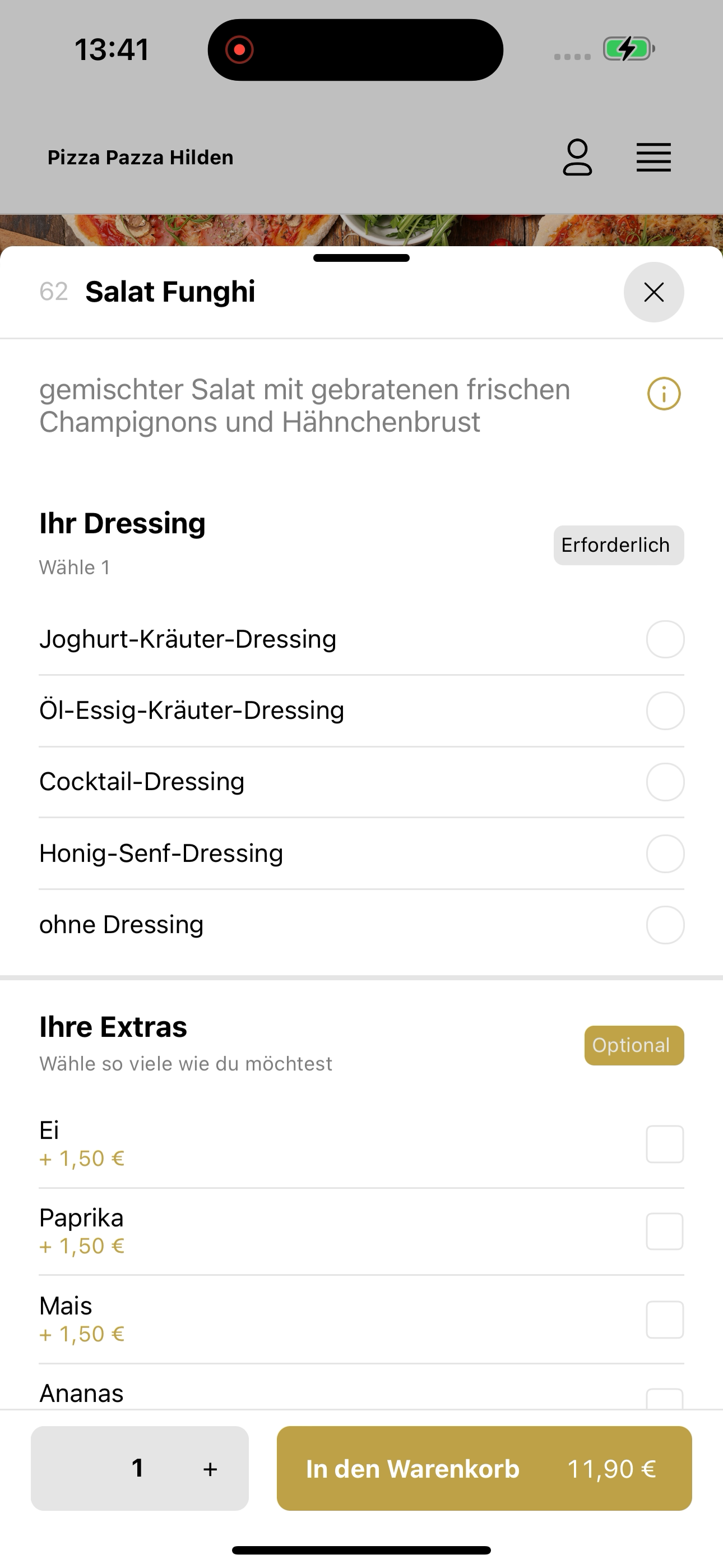Select ohne Dressing radio button
The width and height of the screenshot is (723, 1568).
(665, 925)
